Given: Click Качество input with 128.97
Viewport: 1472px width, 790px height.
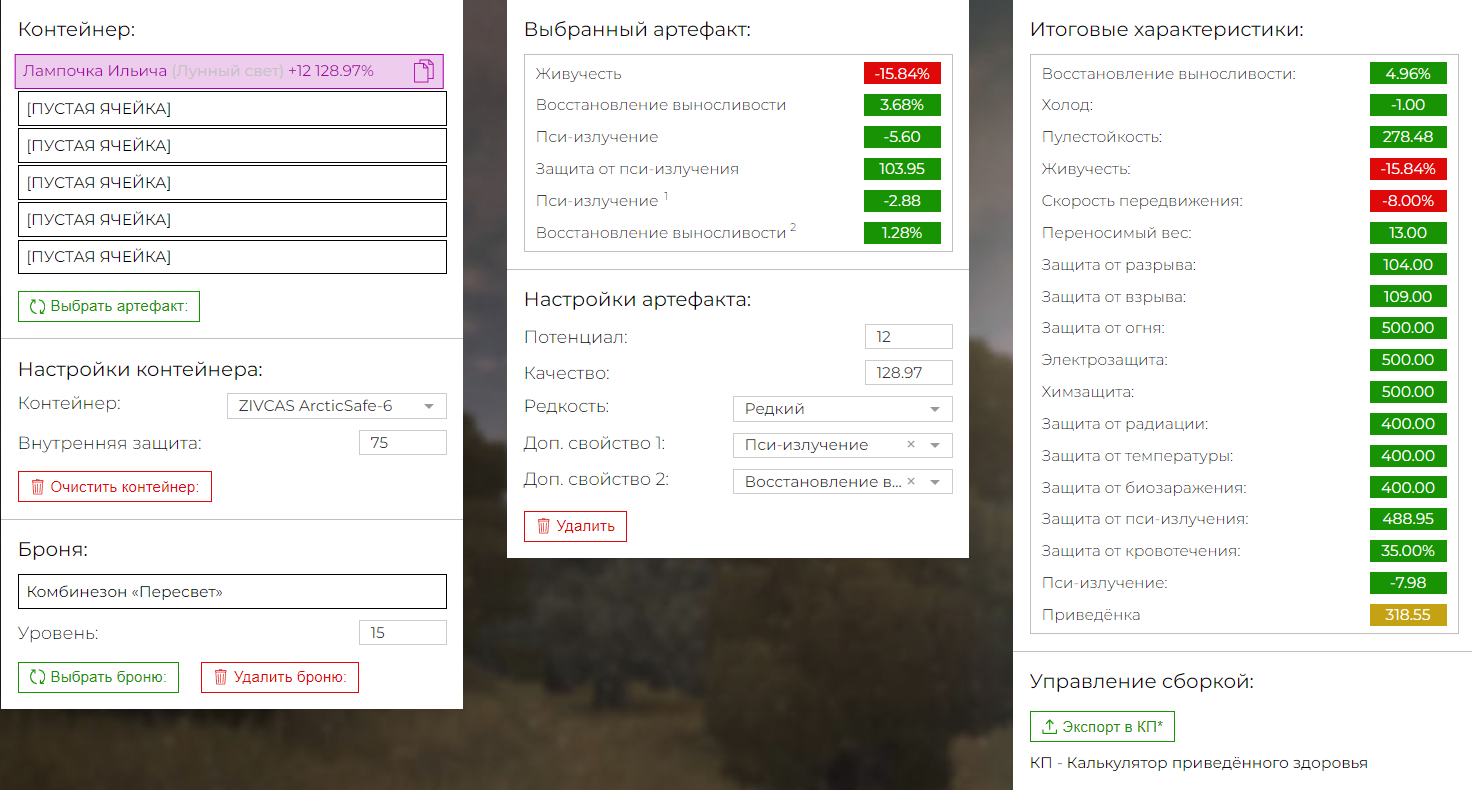Looking at the screenshot, I should point(908,373).
